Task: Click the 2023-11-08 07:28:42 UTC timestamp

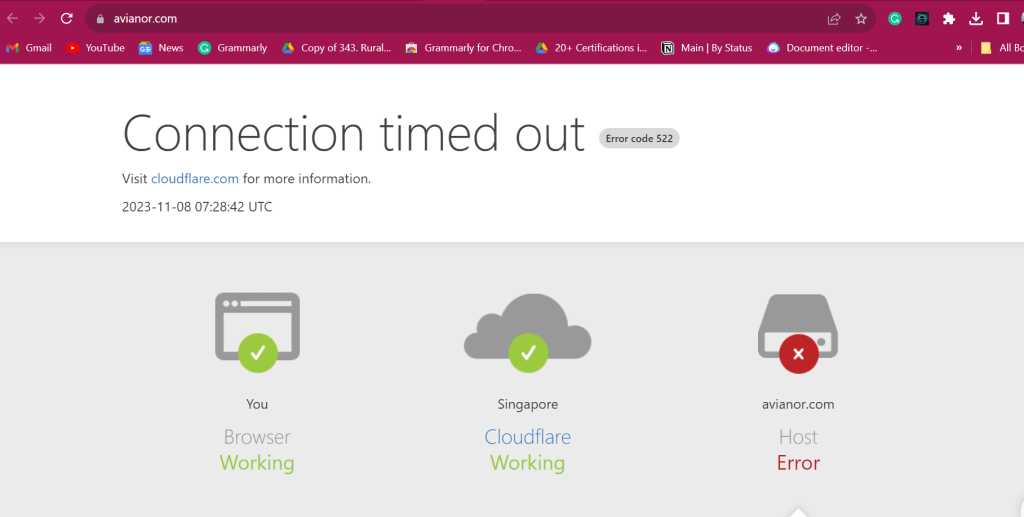Action: [x=197, y=206]
